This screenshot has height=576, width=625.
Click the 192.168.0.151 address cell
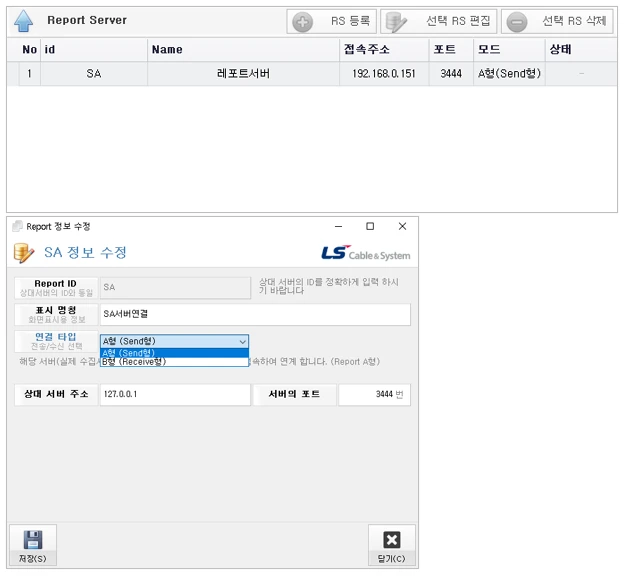pyautogui.click(x=384, y=74)
